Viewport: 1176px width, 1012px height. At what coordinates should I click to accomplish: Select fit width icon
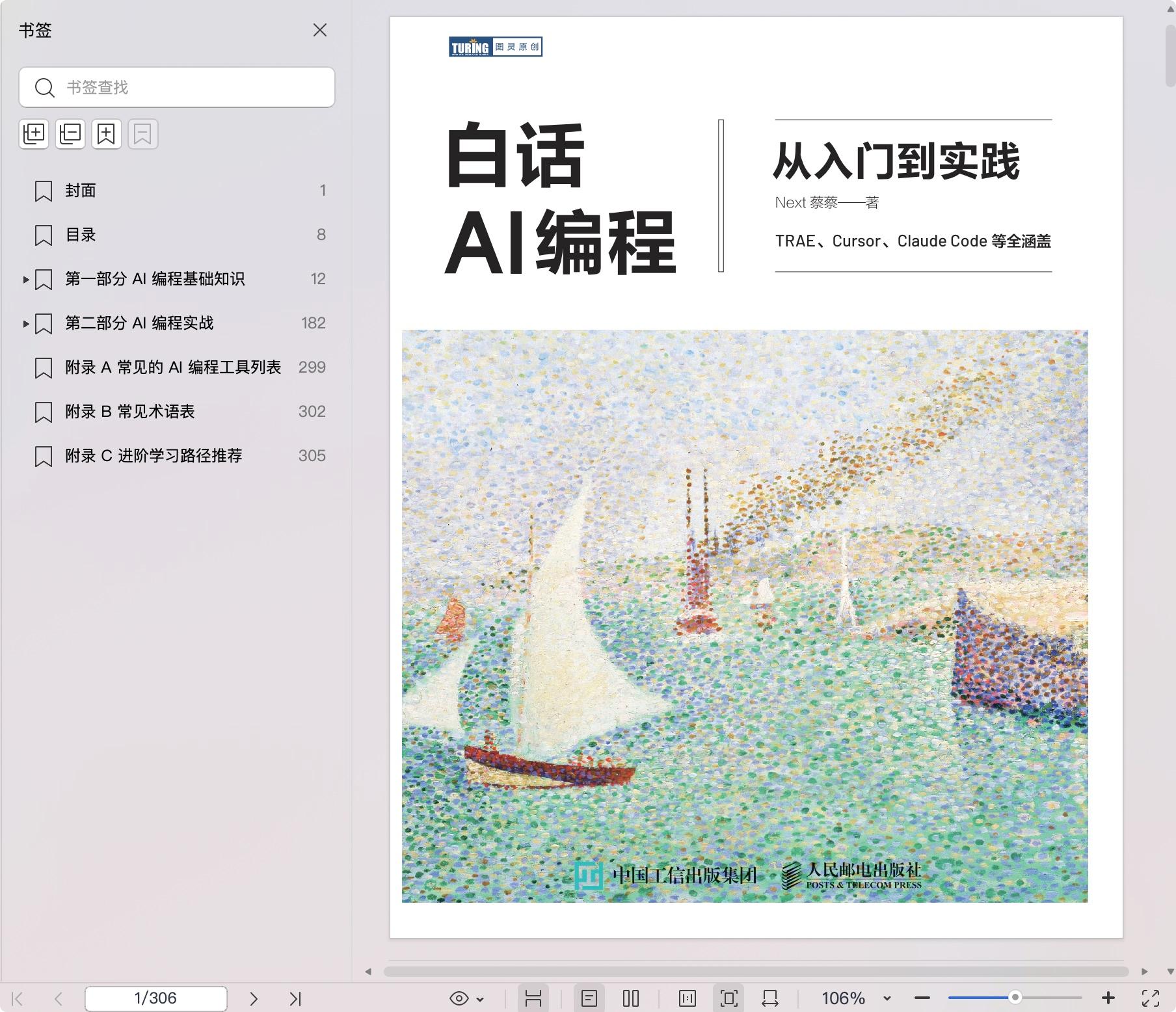pyautogui.click(x=770, y=998)
